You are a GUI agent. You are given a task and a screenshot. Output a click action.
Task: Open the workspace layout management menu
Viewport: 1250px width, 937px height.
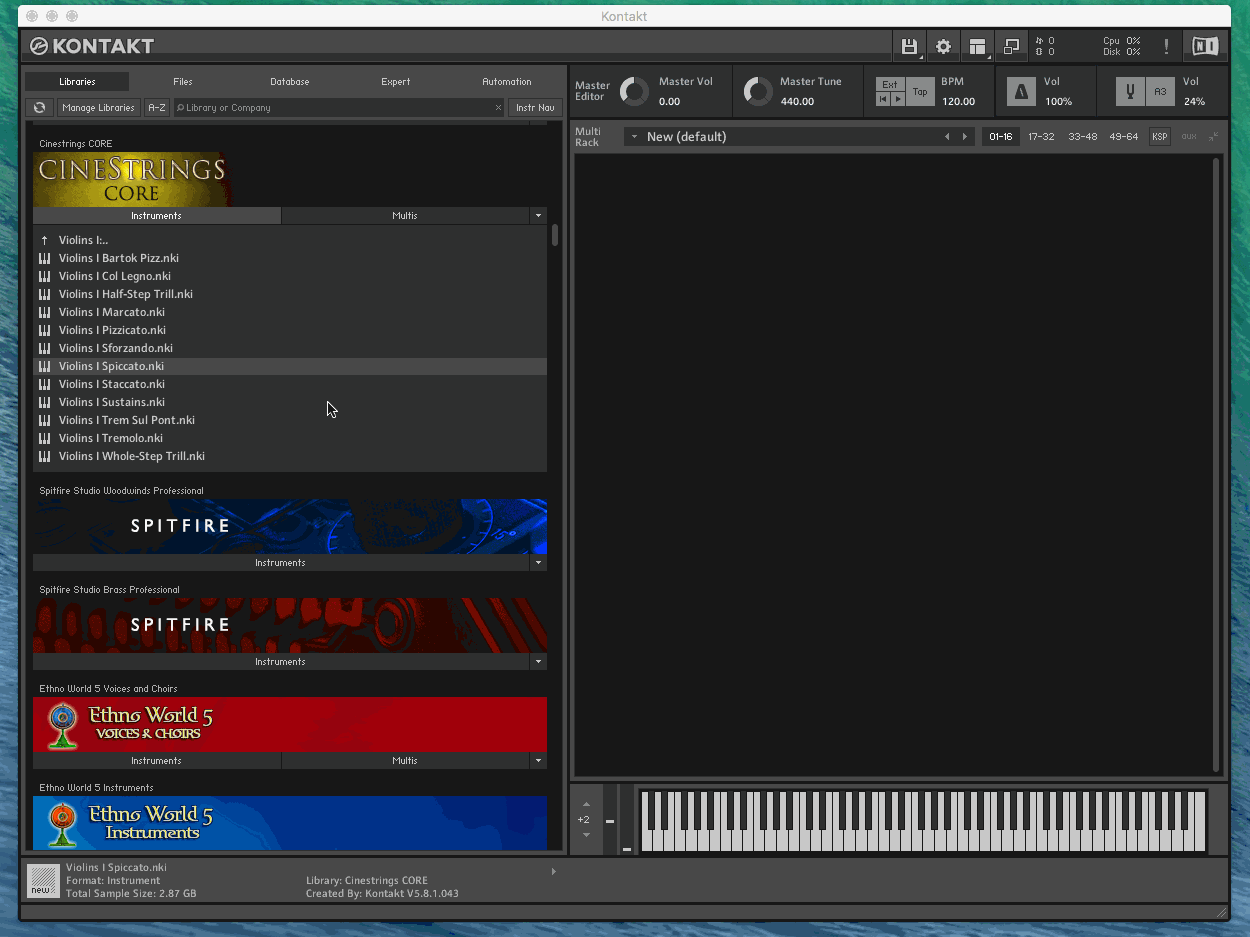pos(977,47)
